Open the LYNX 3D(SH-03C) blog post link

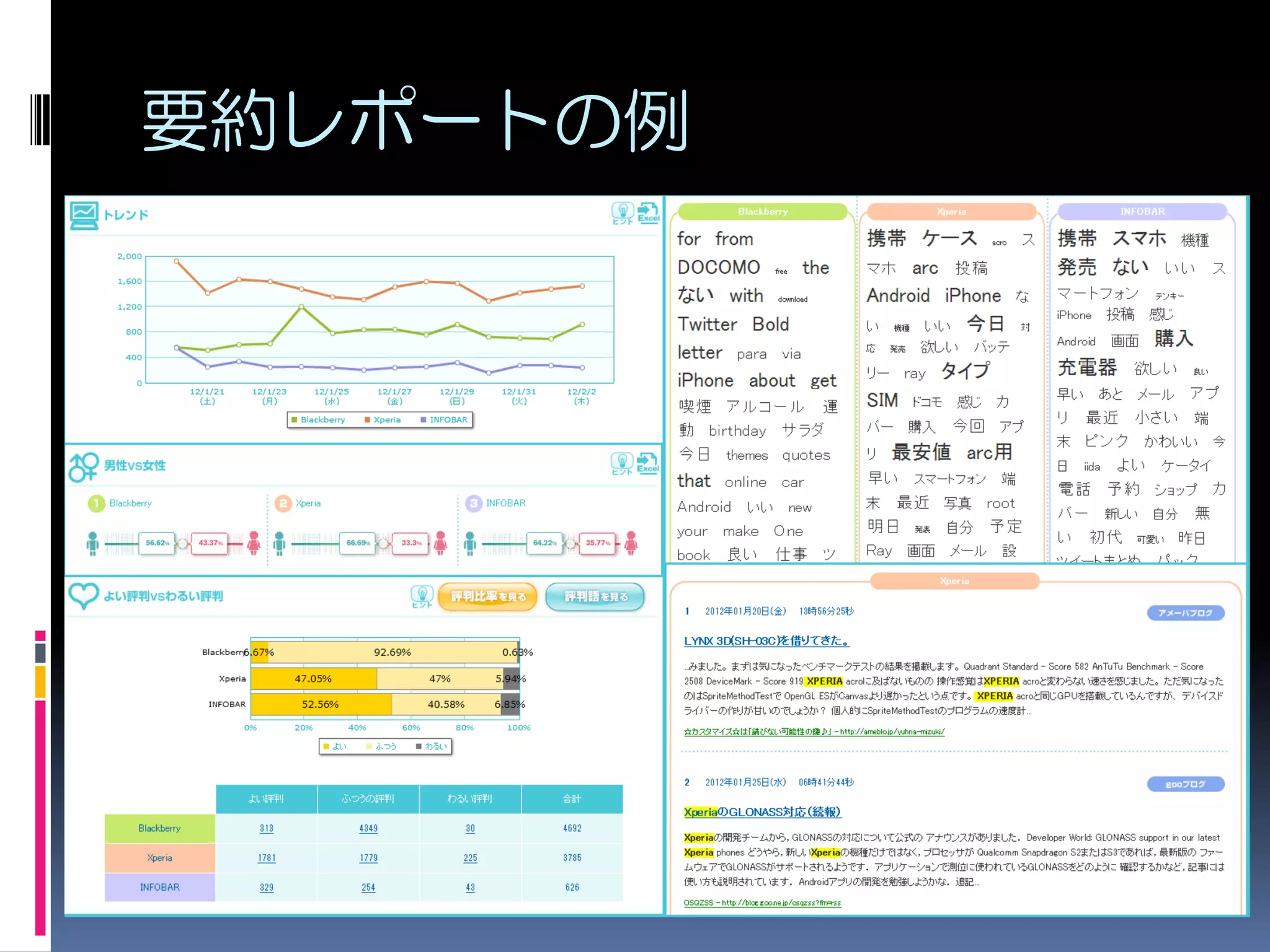(766, 641)
